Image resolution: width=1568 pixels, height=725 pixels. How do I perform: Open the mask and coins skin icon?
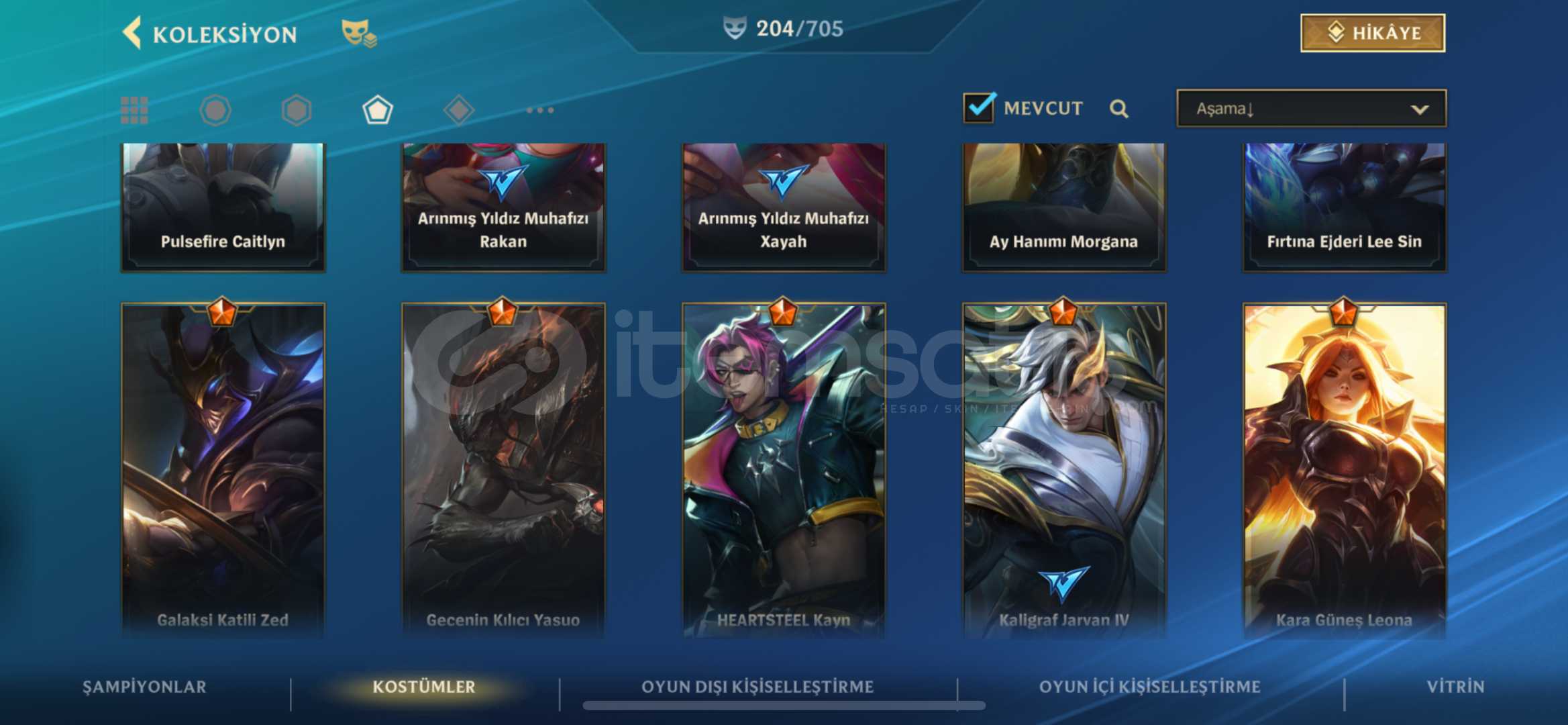pos(359,33)
